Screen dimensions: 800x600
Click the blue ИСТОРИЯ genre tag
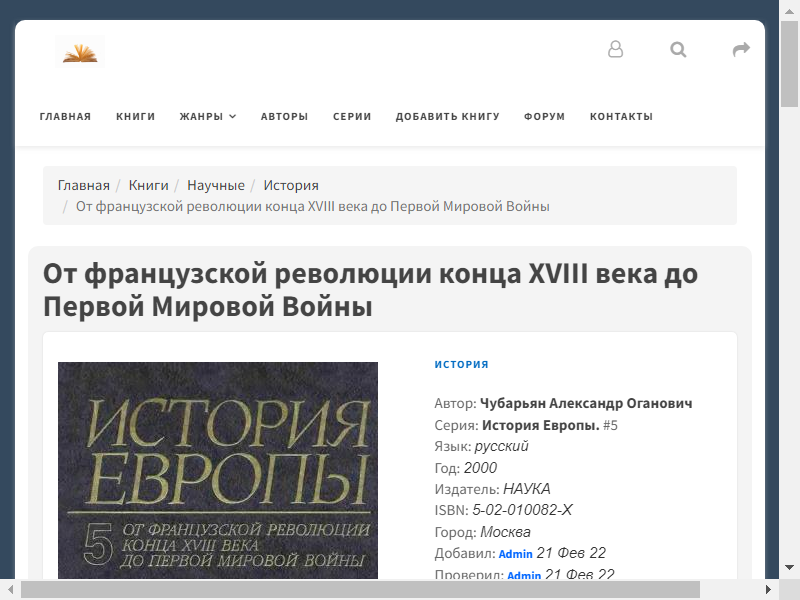pos(461,364)
